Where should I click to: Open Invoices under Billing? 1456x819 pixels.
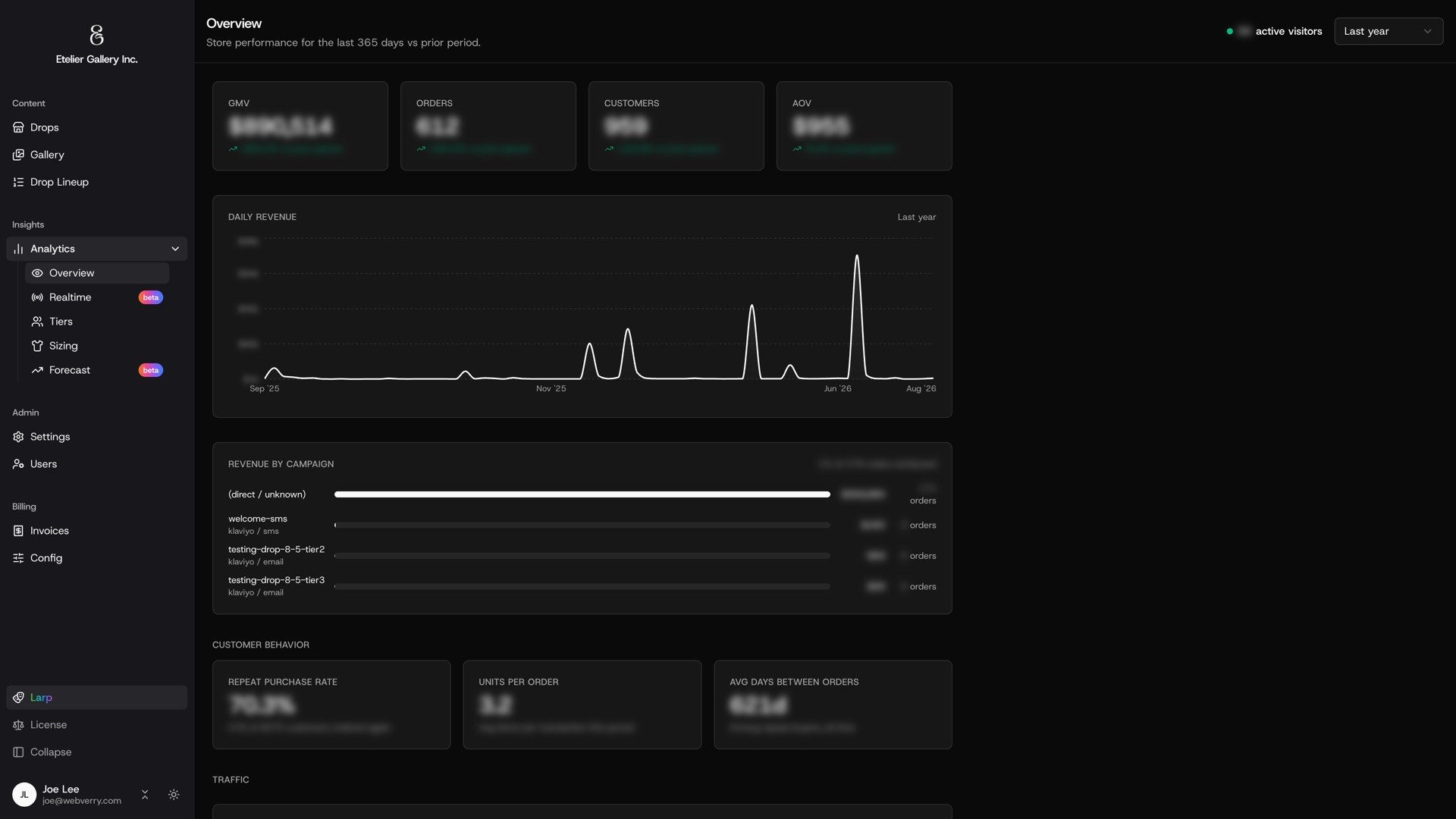pos(96,531)
